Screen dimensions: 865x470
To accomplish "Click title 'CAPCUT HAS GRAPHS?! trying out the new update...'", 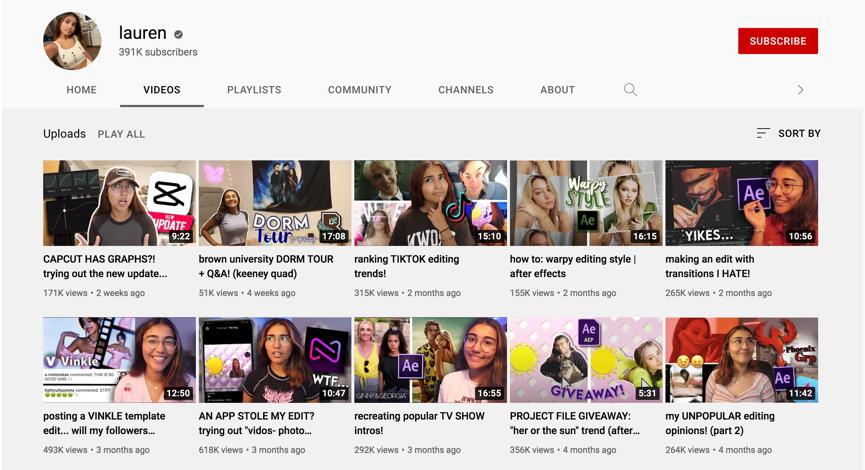I will pos(105,266).
